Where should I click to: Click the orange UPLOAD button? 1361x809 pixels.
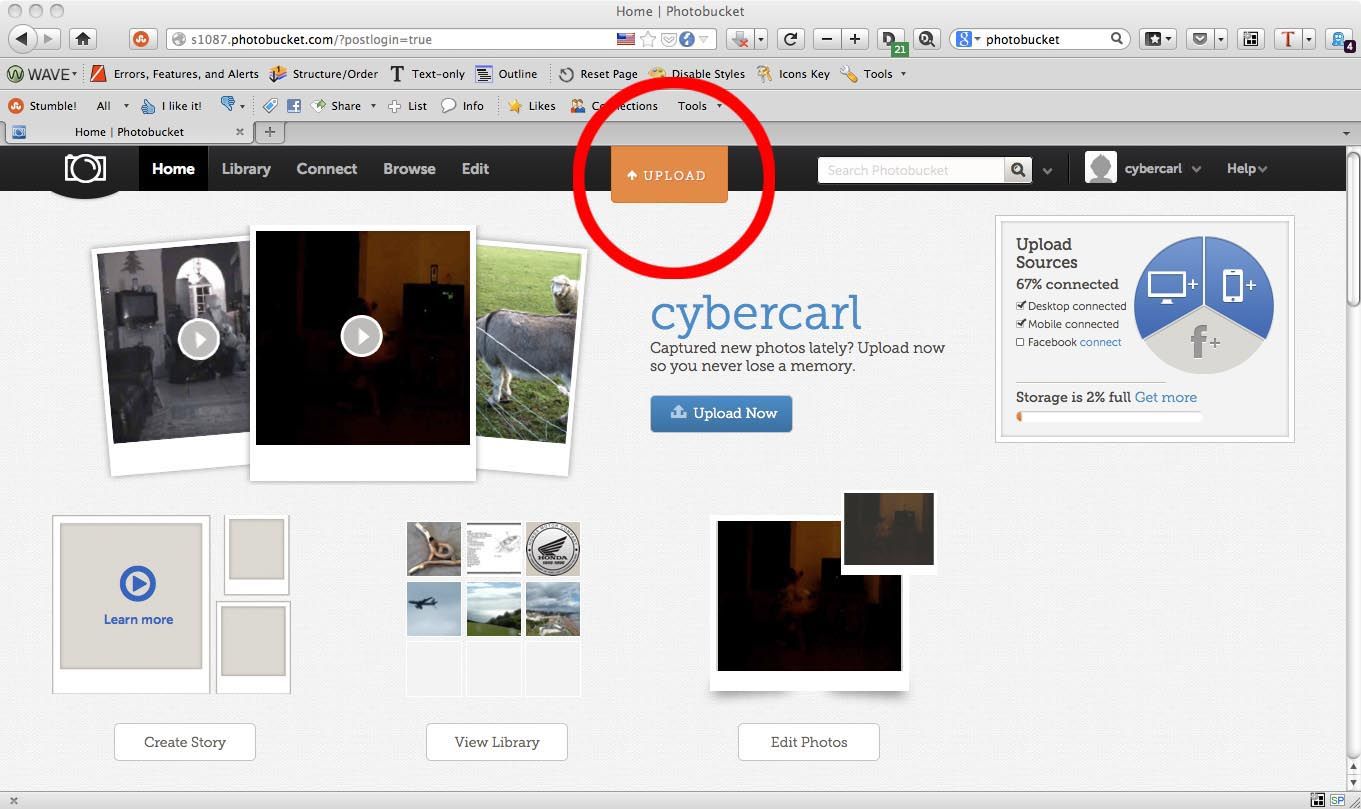669,175
